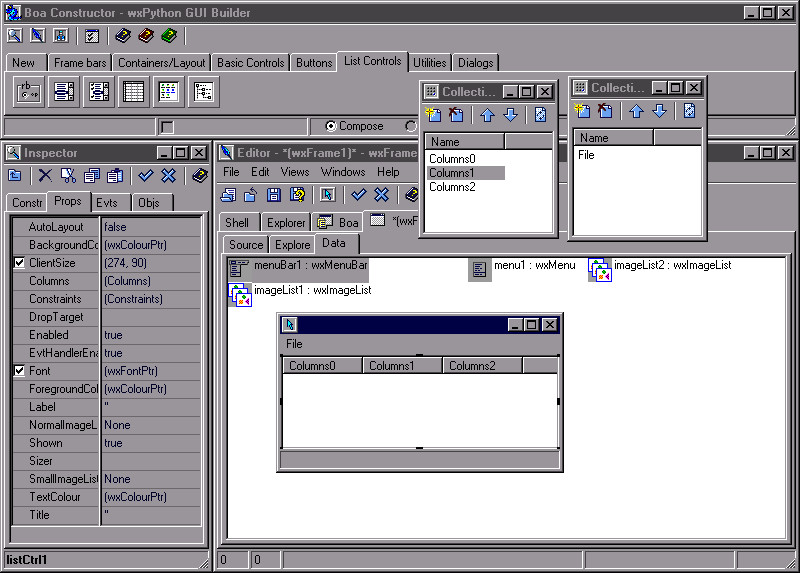Click the Enabled true value
The image size is (800, 573).
(x=152, y=335)
